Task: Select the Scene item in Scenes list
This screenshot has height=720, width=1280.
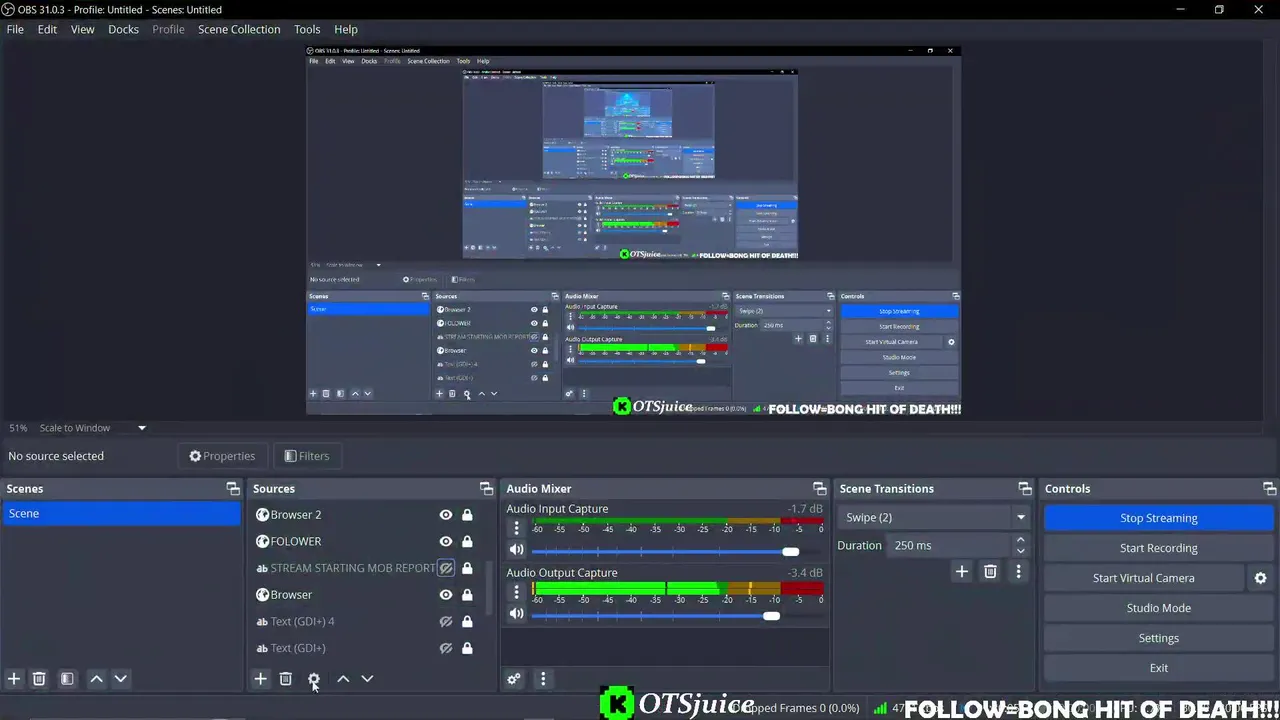Action: [121, 514]
